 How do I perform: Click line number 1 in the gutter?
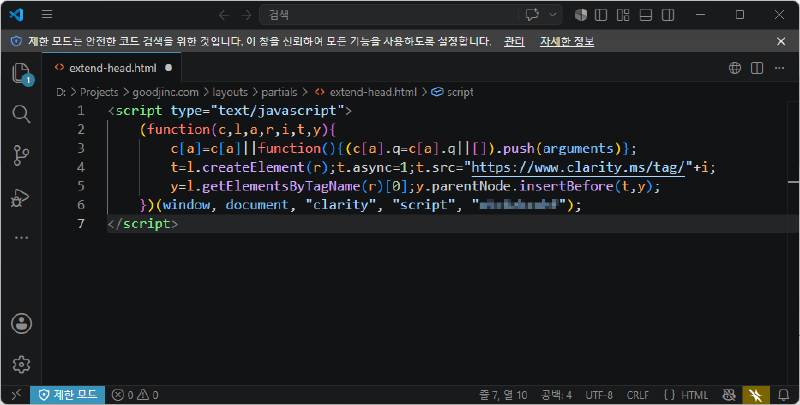pos(81,111)
